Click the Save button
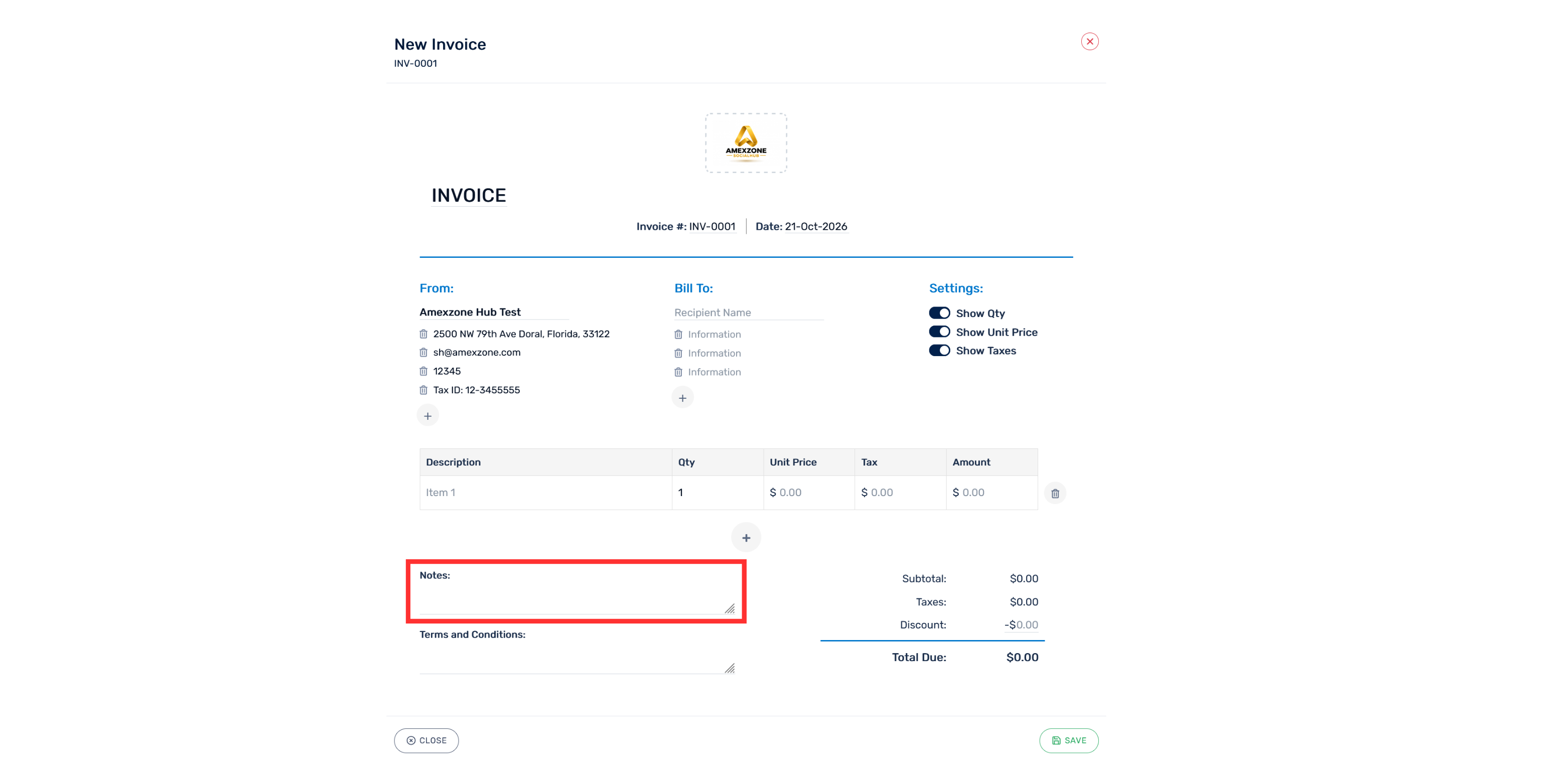The width and height of the screenshot is (1568, 784). coord(1069,741)
